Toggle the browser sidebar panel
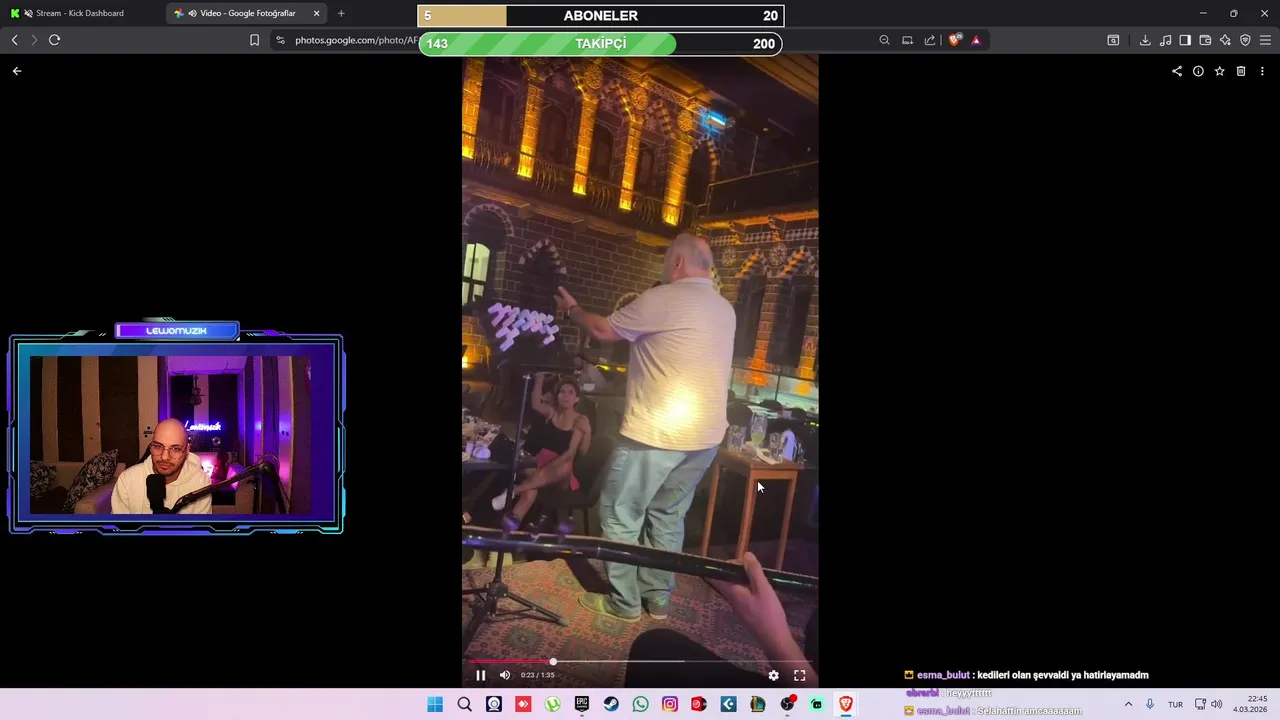The width and height of the screenshot is (1280, 720). point(1185,40)
